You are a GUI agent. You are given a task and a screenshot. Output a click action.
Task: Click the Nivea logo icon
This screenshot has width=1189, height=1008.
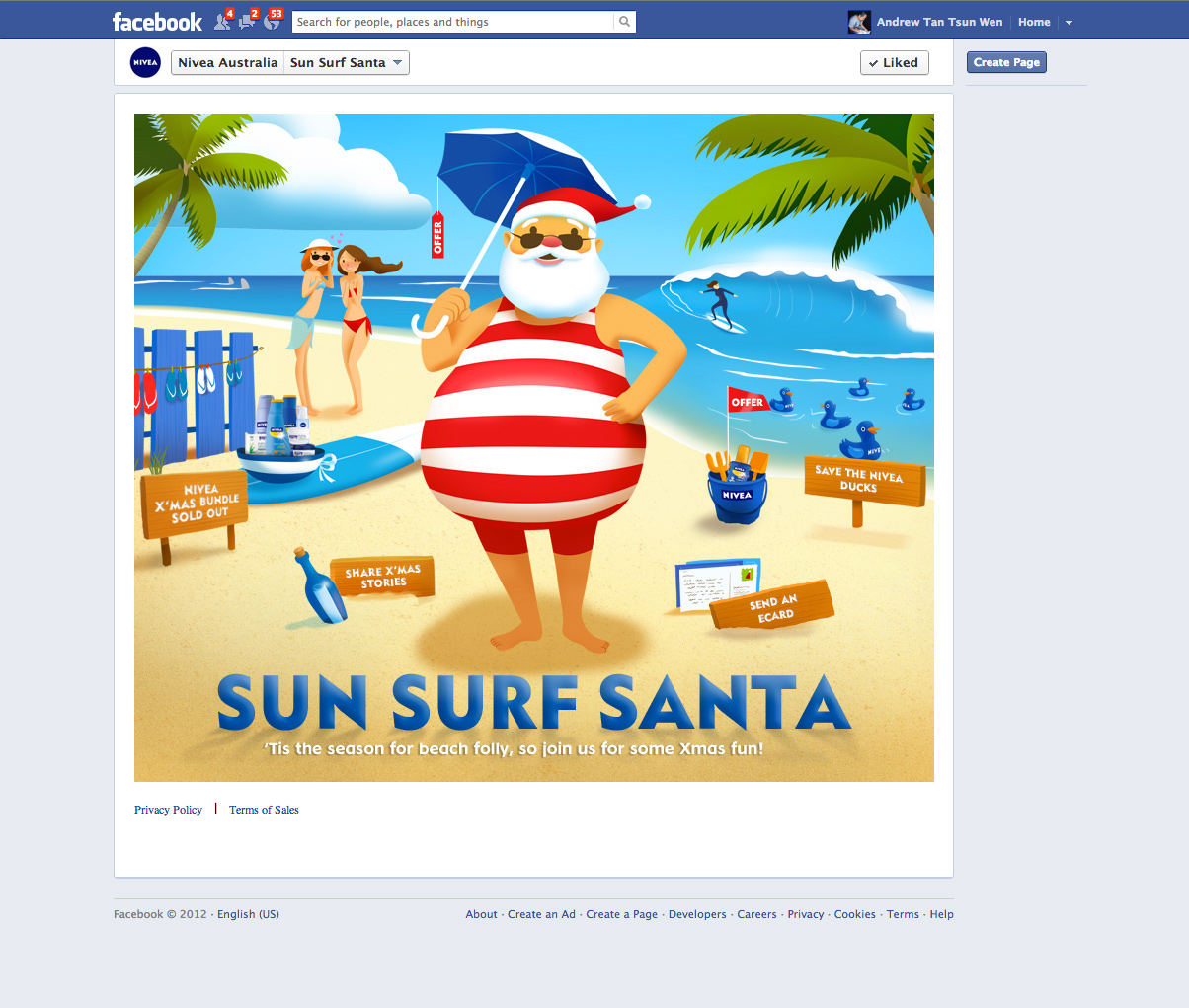tap(145, 62)
